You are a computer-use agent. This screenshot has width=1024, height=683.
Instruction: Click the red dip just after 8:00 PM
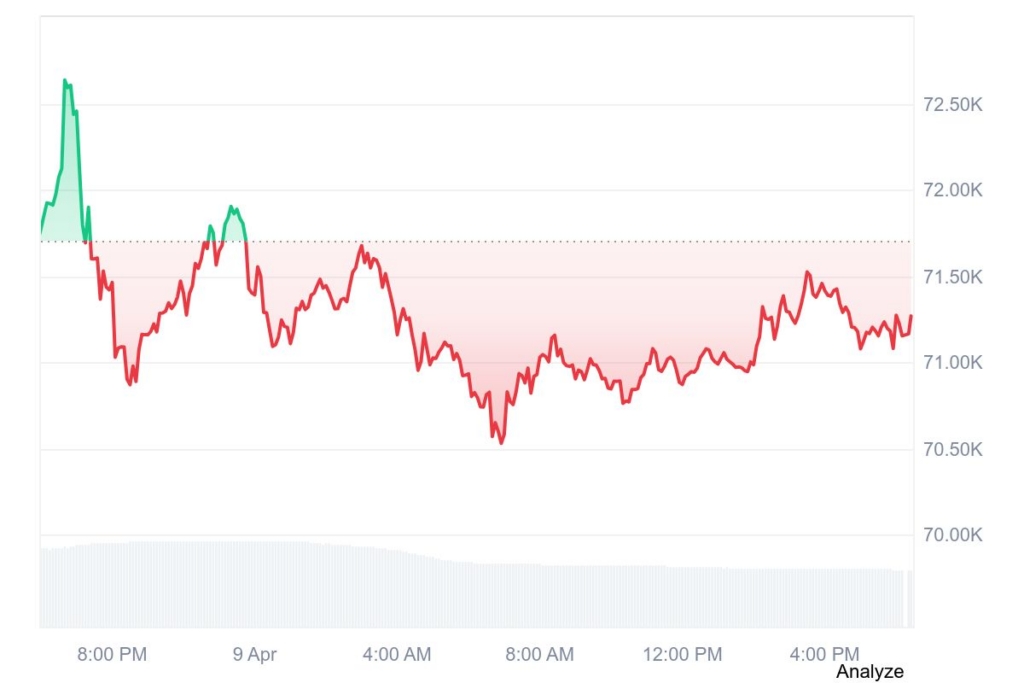(130, 383)
